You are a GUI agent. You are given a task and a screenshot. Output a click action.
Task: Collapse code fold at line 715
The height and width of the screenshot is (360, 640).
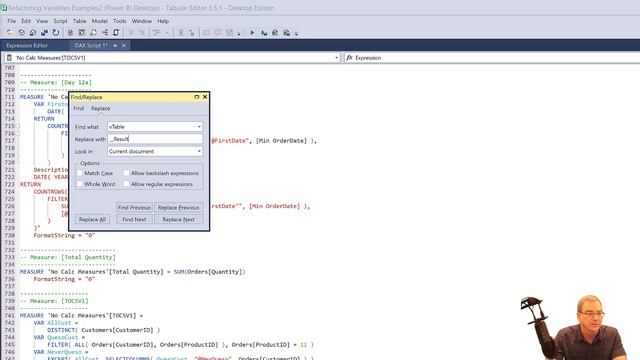(18, 126)
